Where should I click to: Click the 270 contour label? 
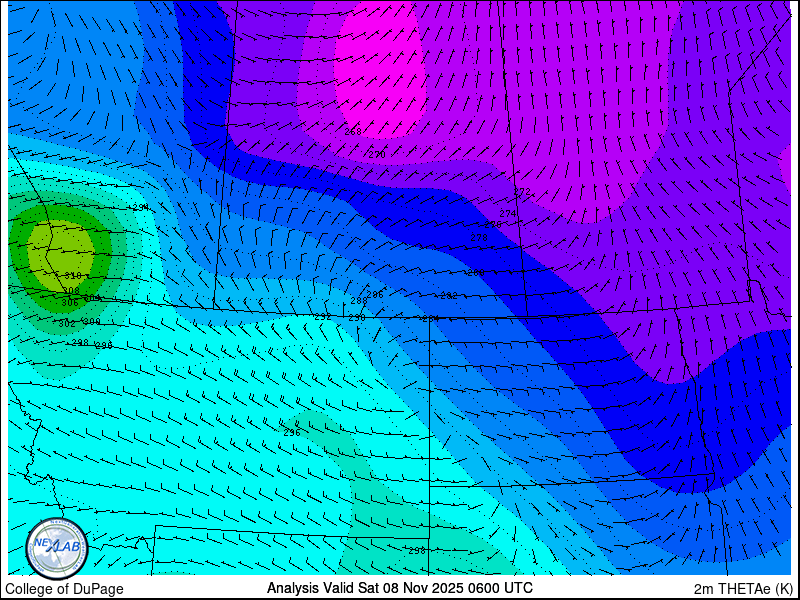[x=377, y=154]
